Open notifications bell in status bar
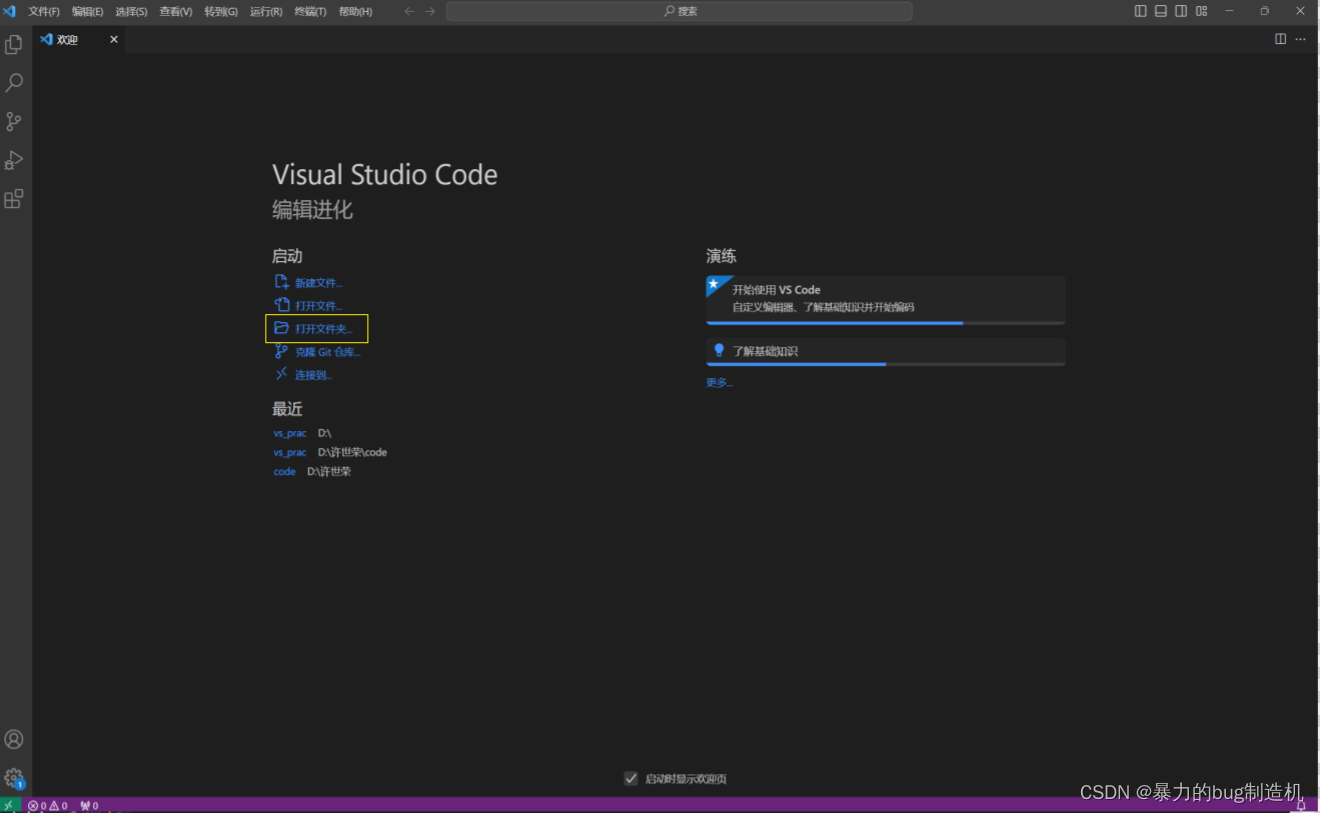1320x813 pixels. 1301,805
